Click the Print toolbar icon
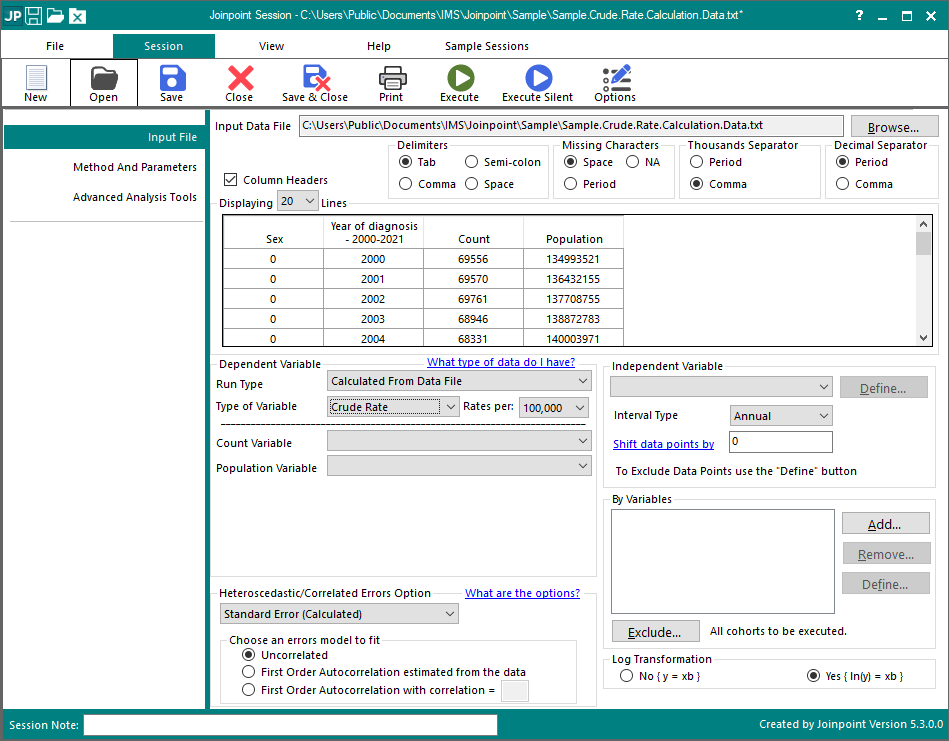The height and width of the screenshot is (741, 949). click(x=391, y=82)
